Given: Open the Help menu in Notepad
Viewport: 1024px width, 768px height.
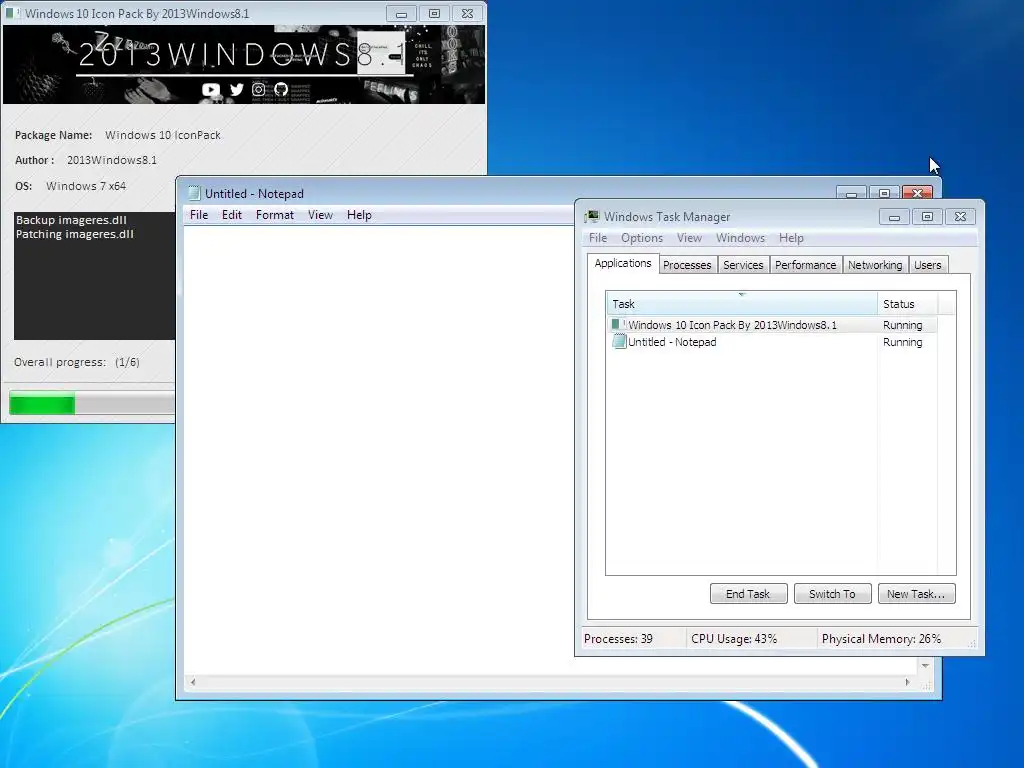Looking at the screenshot, I should pos(359,215).
